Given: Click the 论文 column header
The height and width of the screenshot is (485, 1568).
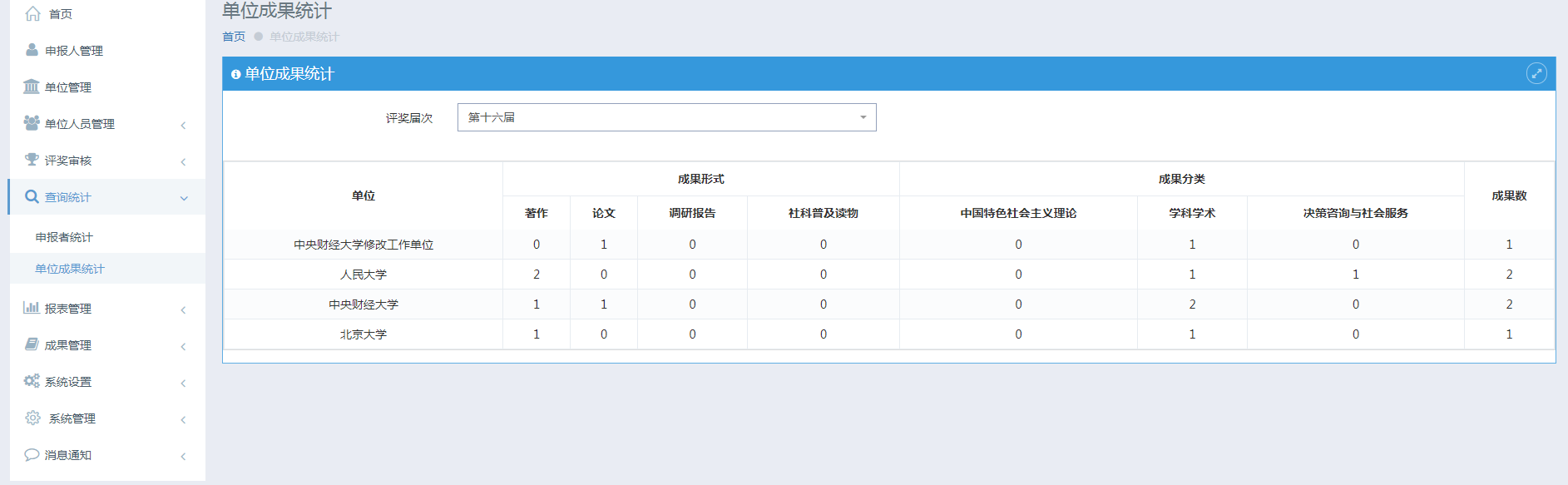Looking at the screenshot, I should (604, 213).
